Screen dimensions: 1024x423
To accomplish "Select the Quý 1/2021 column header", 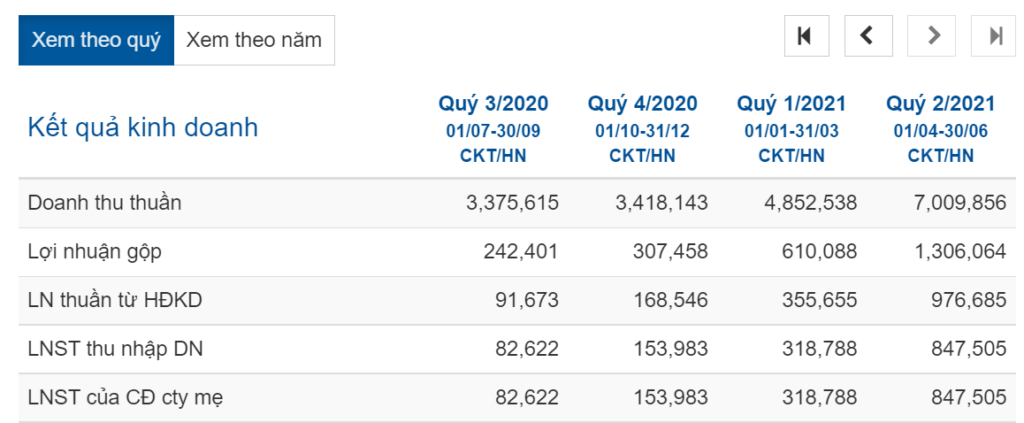I will tap(791, 104).
